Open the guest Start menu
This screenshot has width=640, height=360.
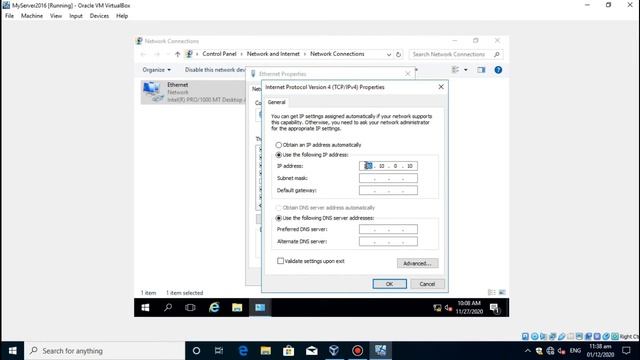[x=145, y=307]
